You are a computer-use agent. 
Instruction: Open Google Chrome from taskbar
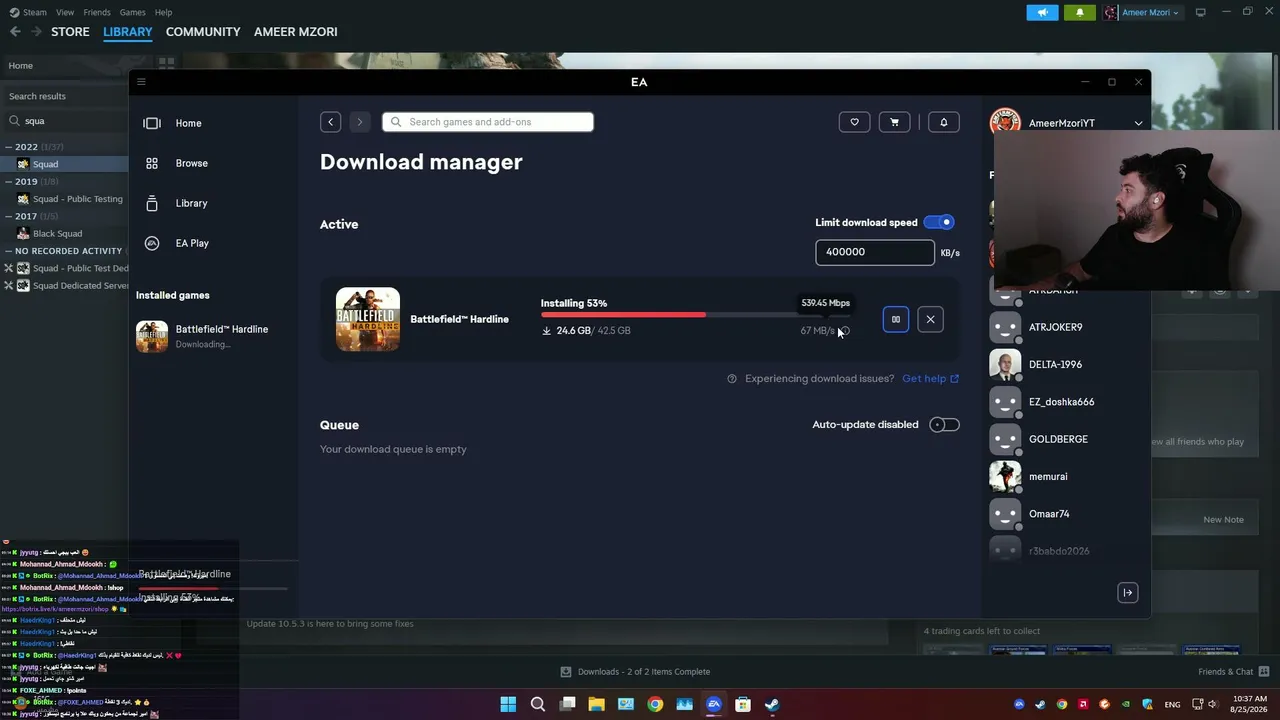655,704
